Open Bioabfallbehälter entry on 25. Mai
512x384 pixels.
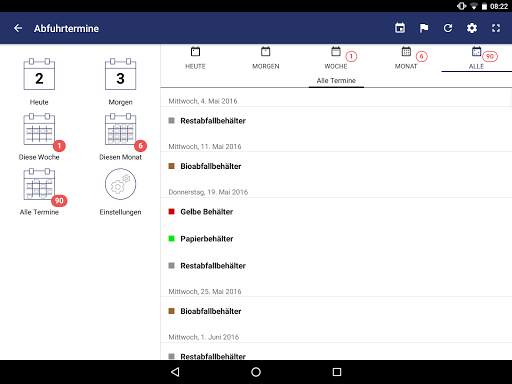[x=336, y=311]
